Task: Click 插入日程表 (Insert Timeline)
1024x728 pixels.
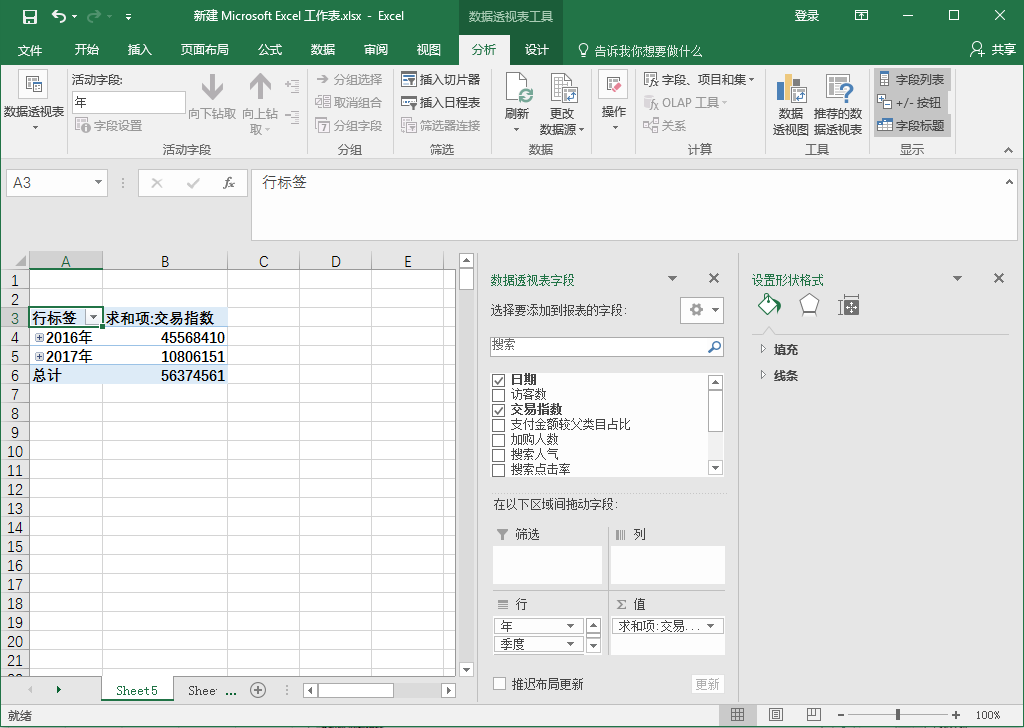Action: [x=440, y=102]
